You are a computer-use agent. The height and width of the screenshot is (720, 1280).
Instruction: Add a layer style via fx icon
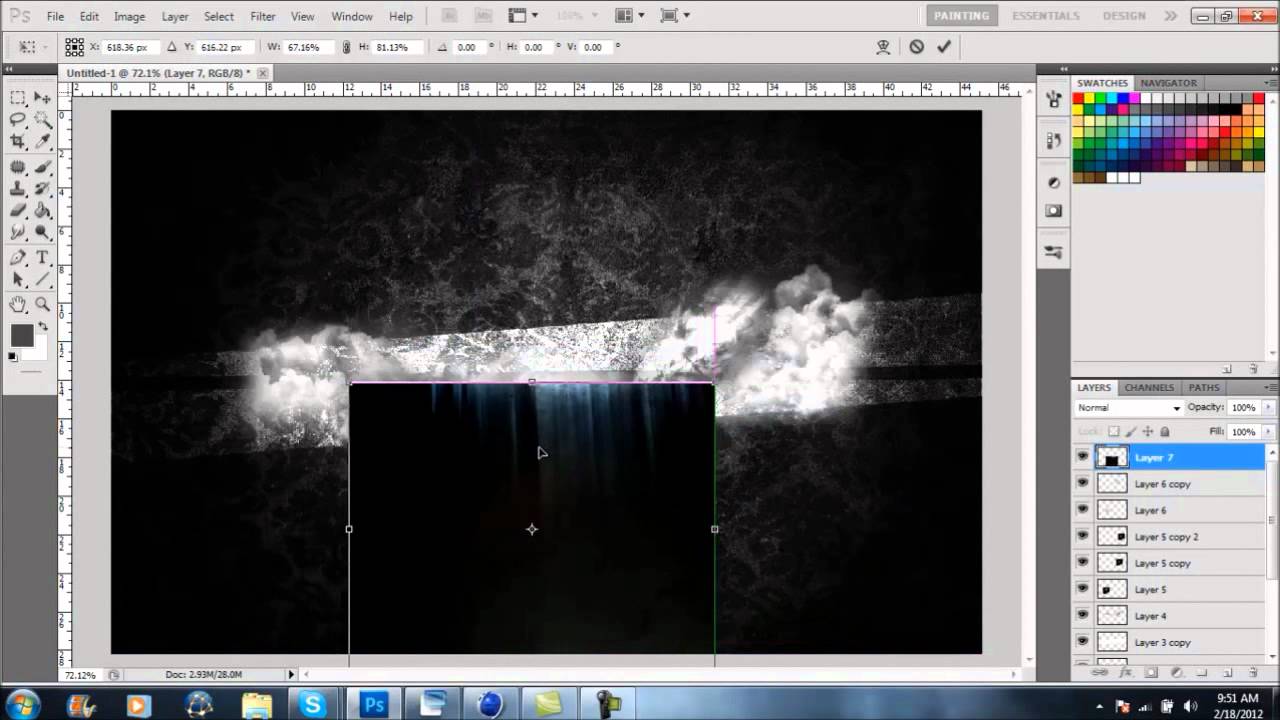click(x=1125, y=673)
